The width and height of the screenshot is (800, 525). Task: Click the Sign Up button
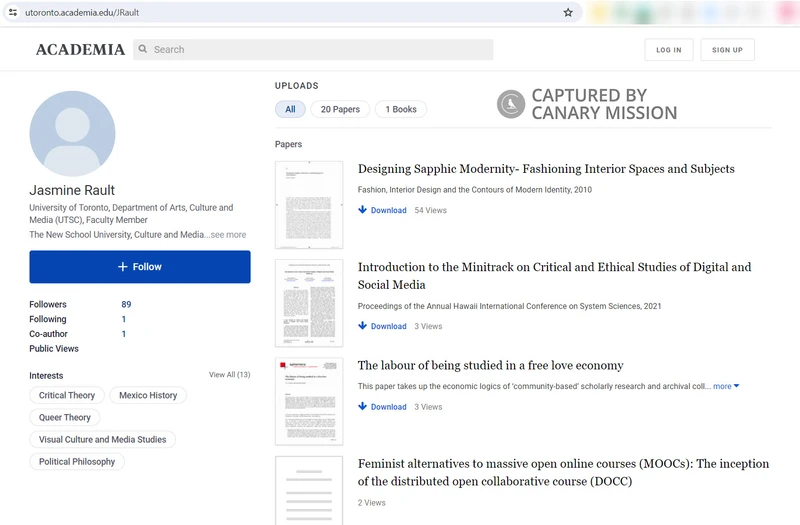pos(728,50)
